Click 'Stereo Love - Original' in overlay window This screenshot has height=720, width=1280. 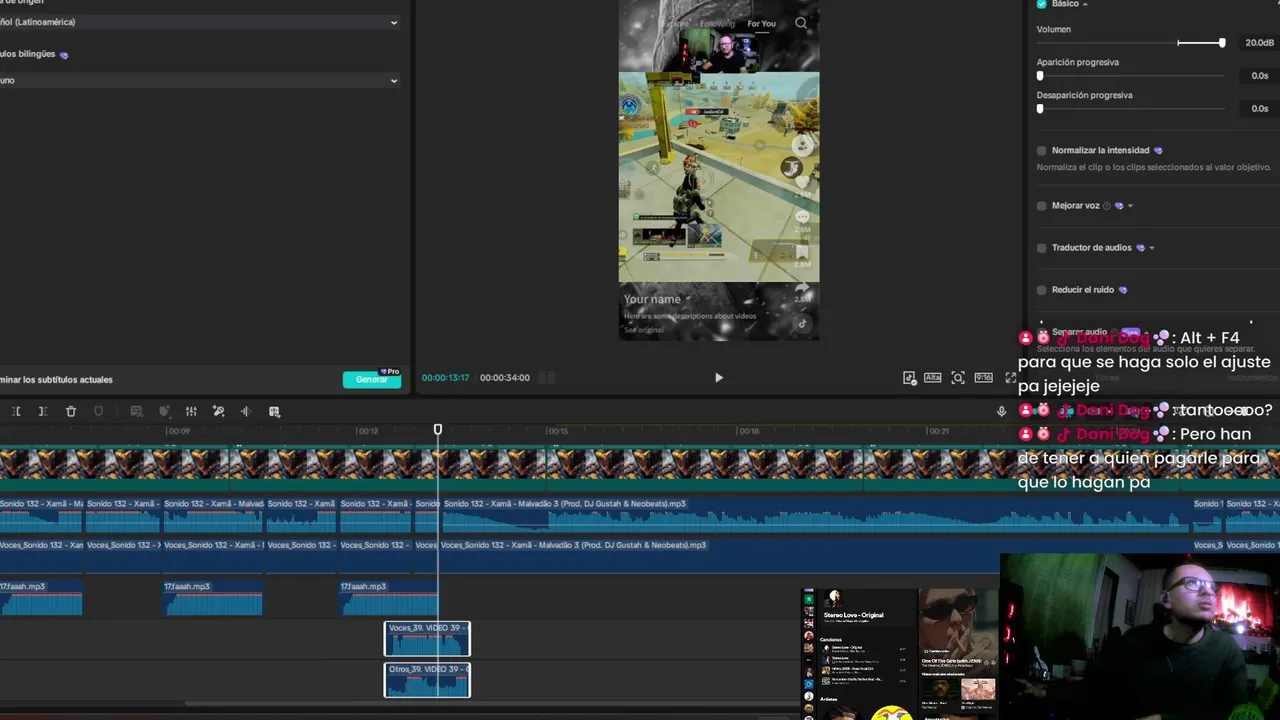point(853,615)
